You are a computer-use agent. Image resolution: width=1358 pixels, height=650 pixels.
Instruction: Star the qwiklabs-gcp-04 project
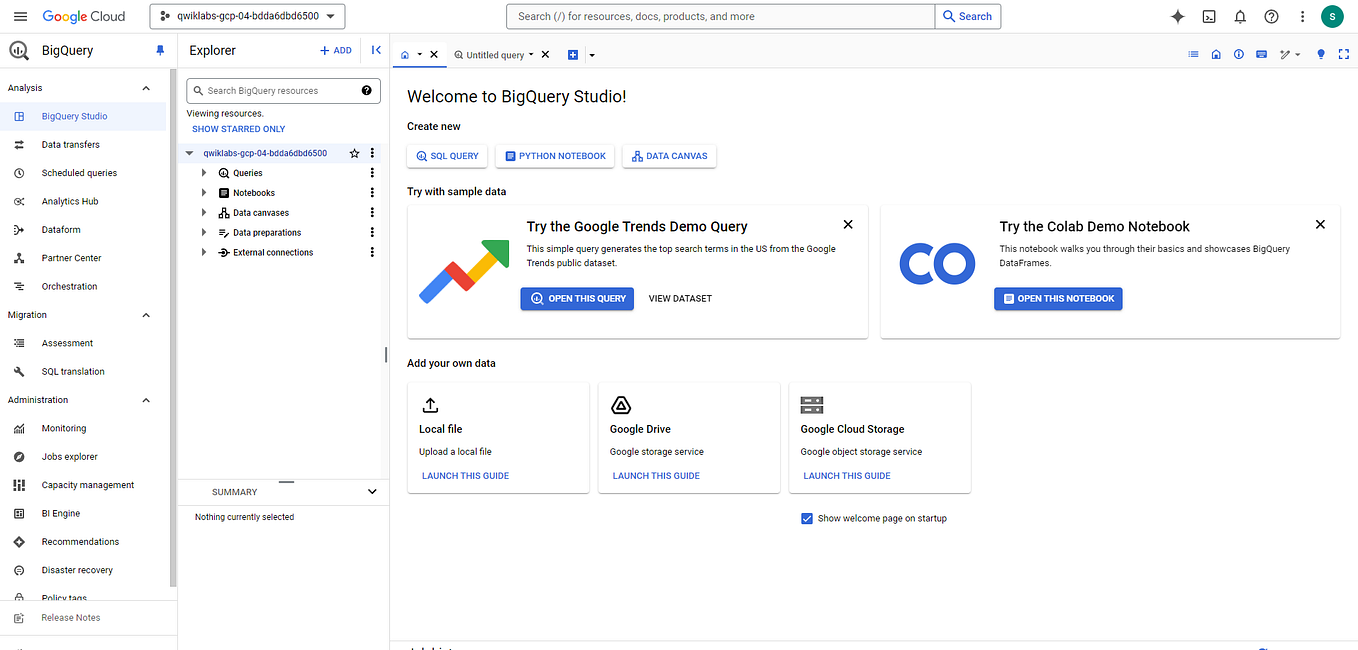[x=354, y=153]
